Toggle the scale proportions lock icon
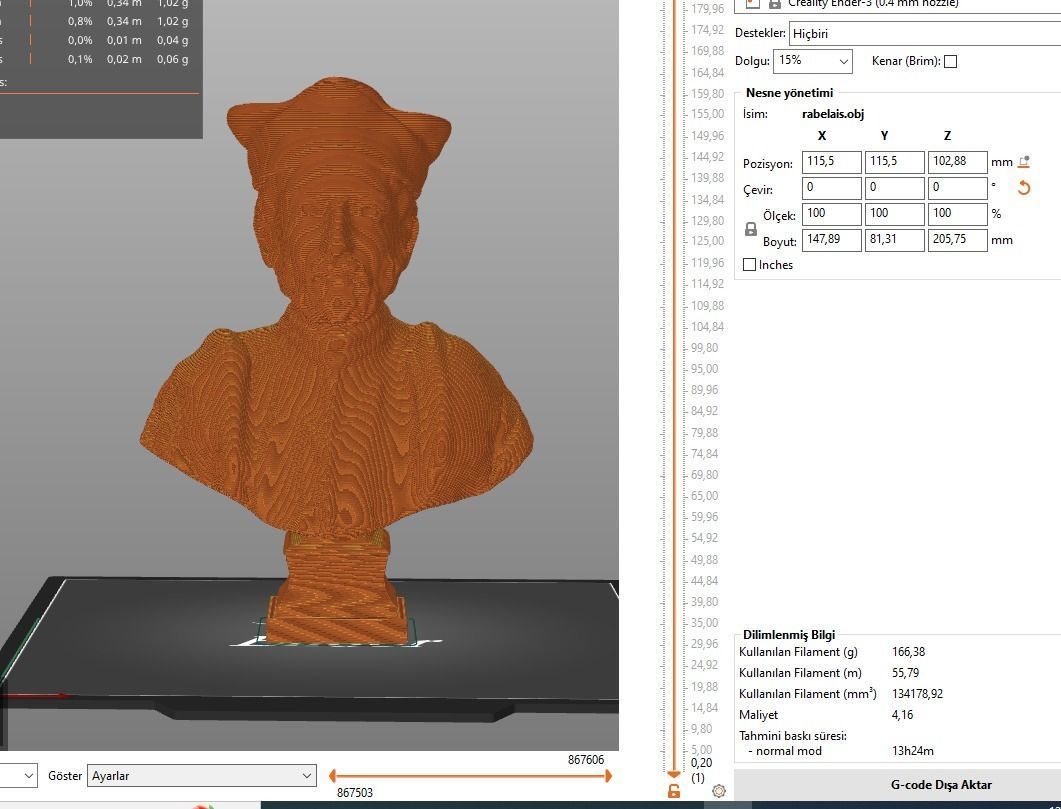Screen dimensions: 1061x809 (x=750, y=229)
